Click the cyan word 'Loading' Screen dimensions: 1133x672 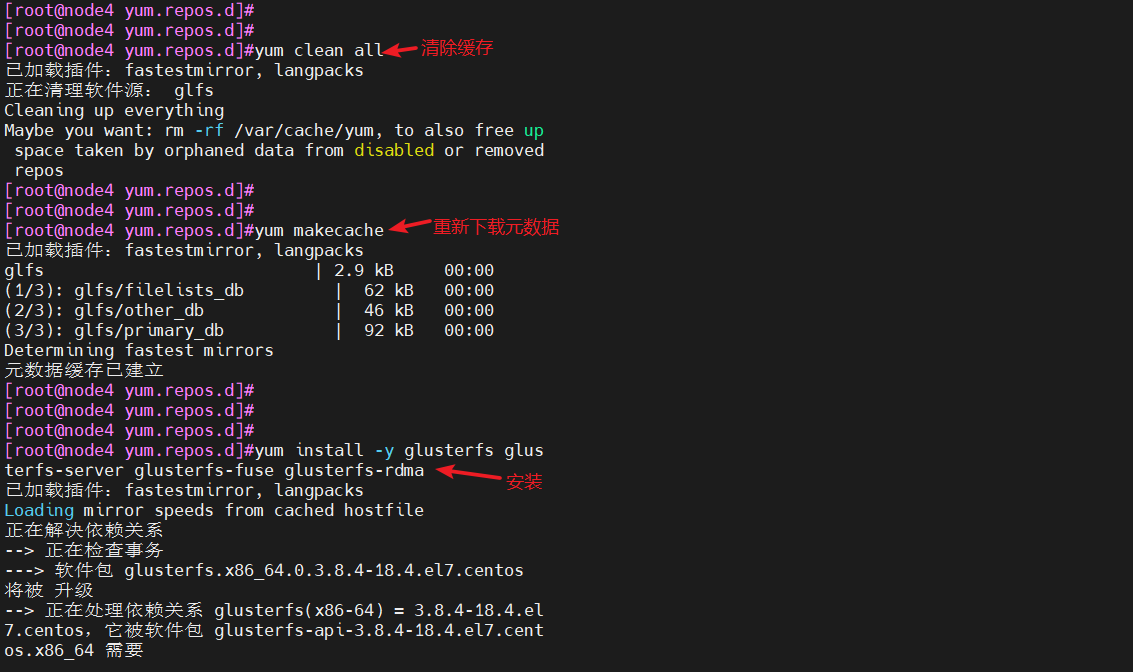(x=39, y=510)
